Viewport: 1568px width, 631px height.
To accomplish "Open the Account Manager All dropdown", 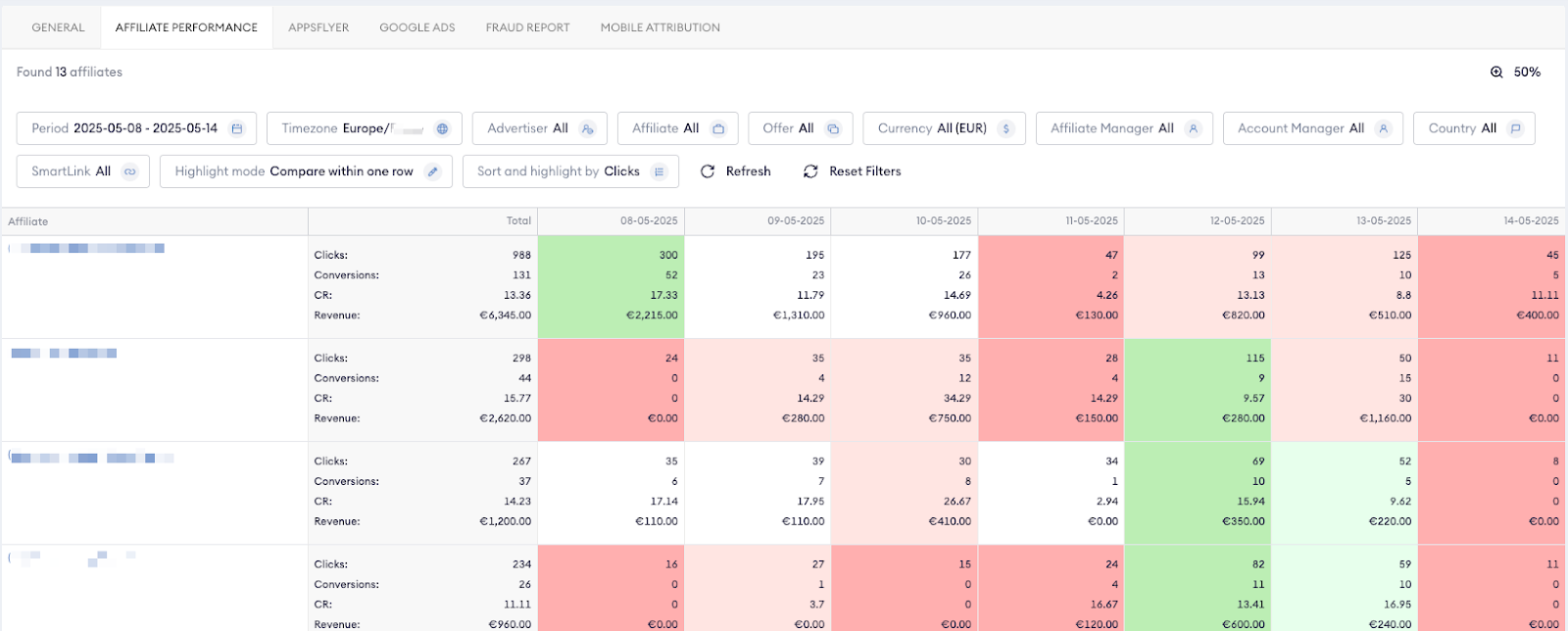I will click(x=1311, y=128).
